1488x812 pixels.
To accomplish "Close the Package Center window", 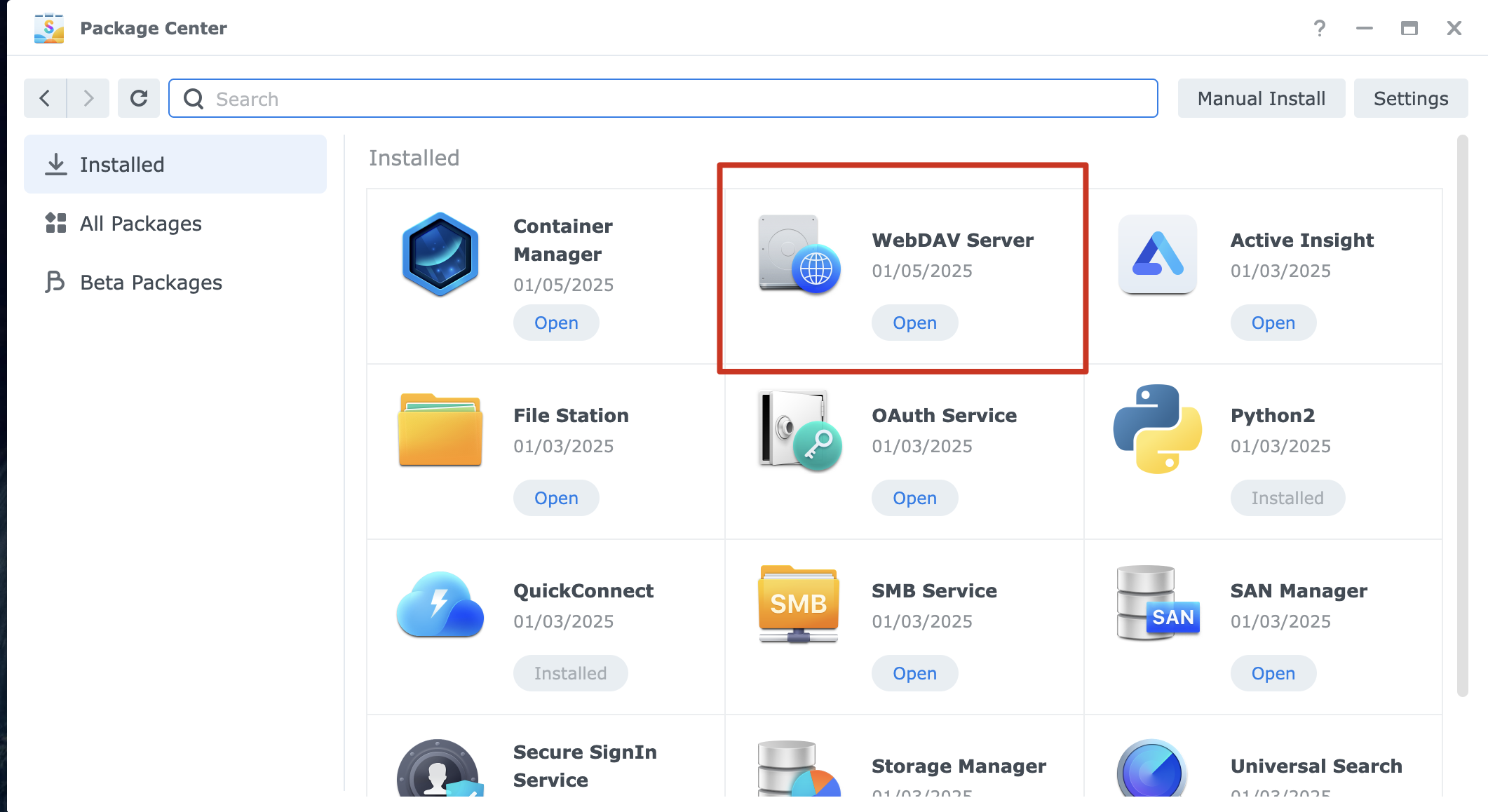I will (1454, 28).
